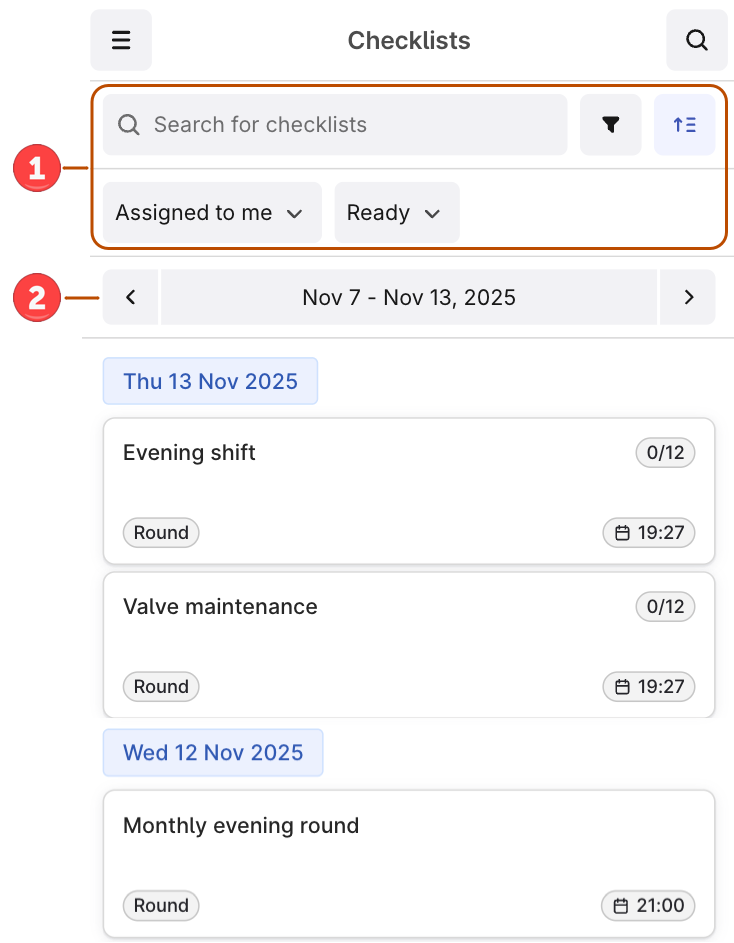Image resolution: width=734 pixels, height=943 pixels.
Task: Click the 0/12 progress badge on Evening shift
Action: pyautogui.click(x=665, y=452)
